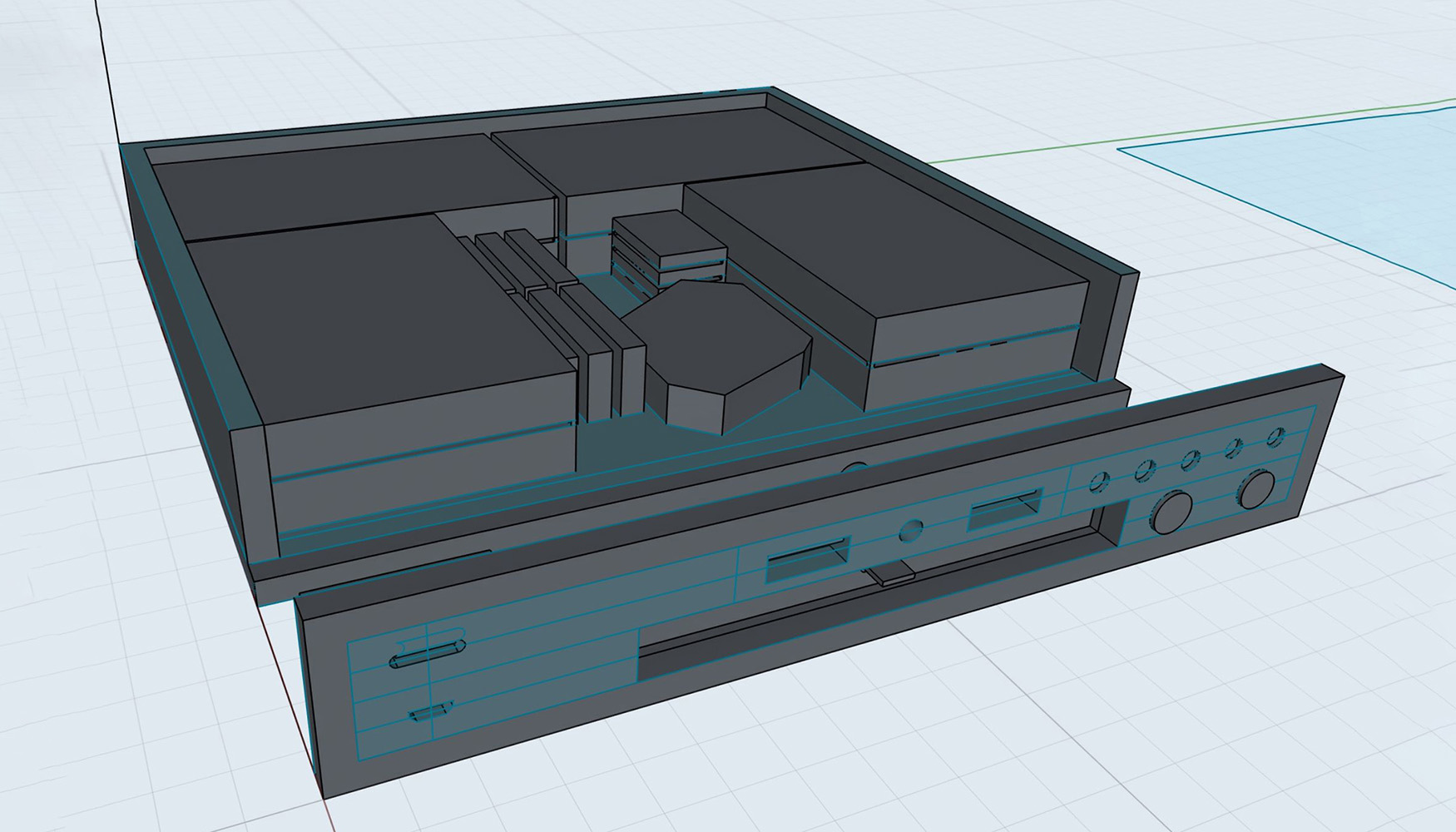This screenshot has width=1456, height=832.
Task: Select the lower pill-shaped slot at panel's left end
Action: point(431,711)
